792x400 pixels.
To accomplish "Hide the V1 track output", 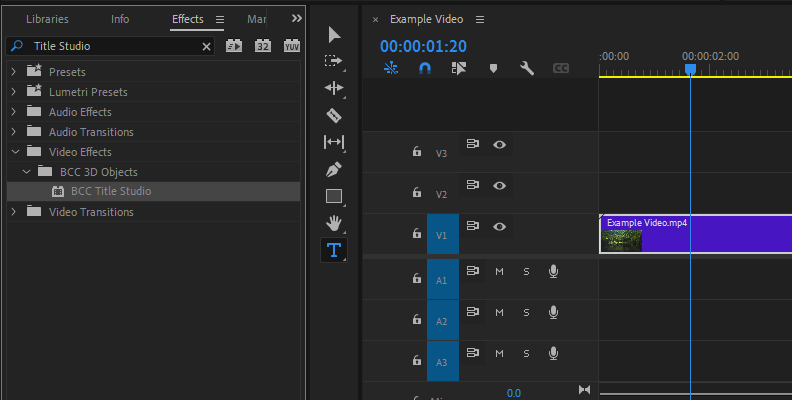I will point(499,226).
